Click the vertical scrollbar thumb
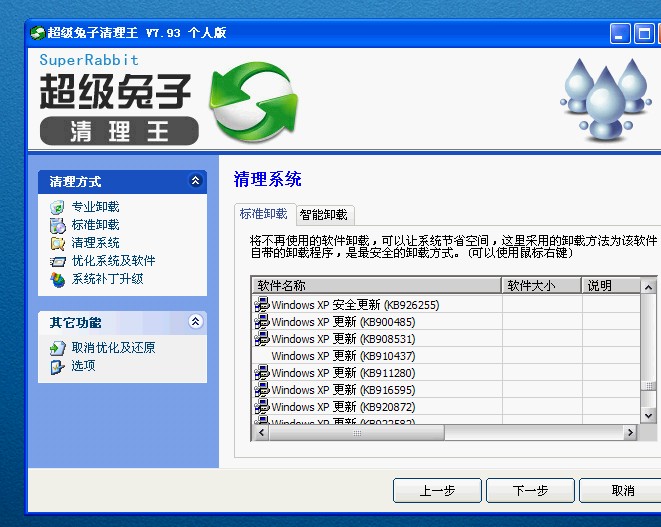The height and width of the screenshot is (527, 661). [x=648, y=386]
